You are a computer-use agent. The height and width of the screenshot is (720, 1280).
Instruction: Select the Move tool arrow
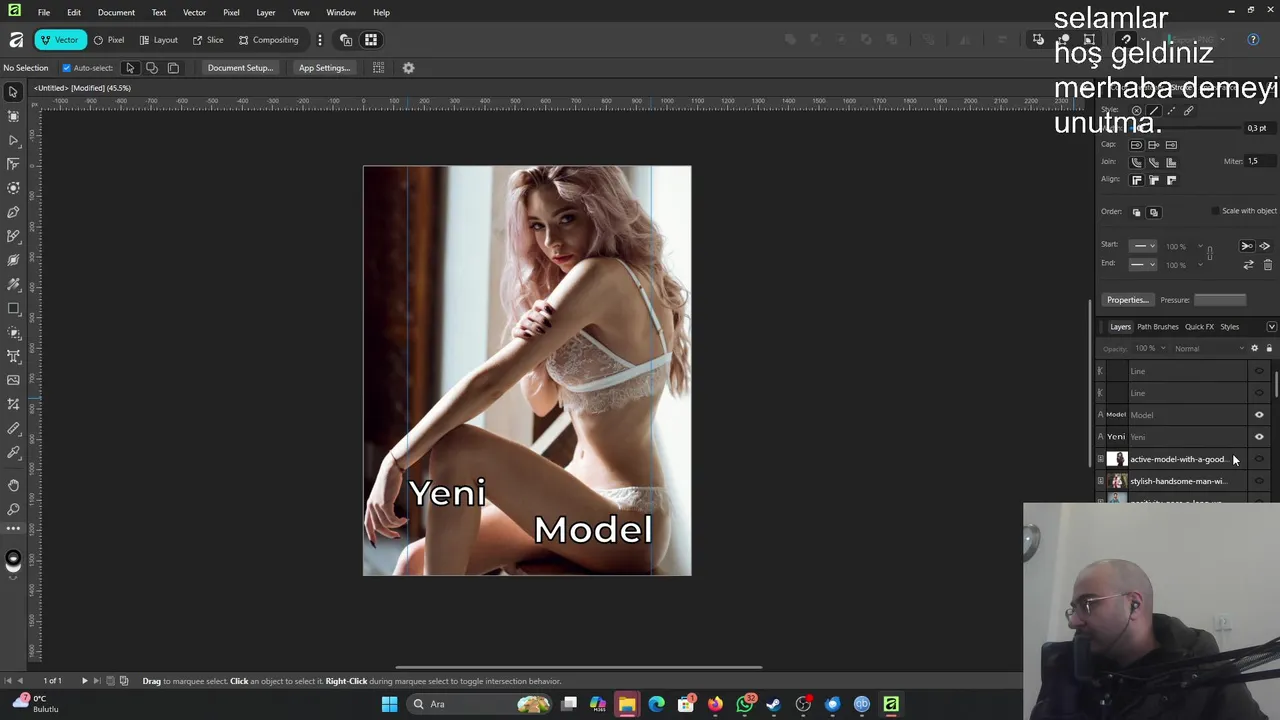(x=13, y=92)
